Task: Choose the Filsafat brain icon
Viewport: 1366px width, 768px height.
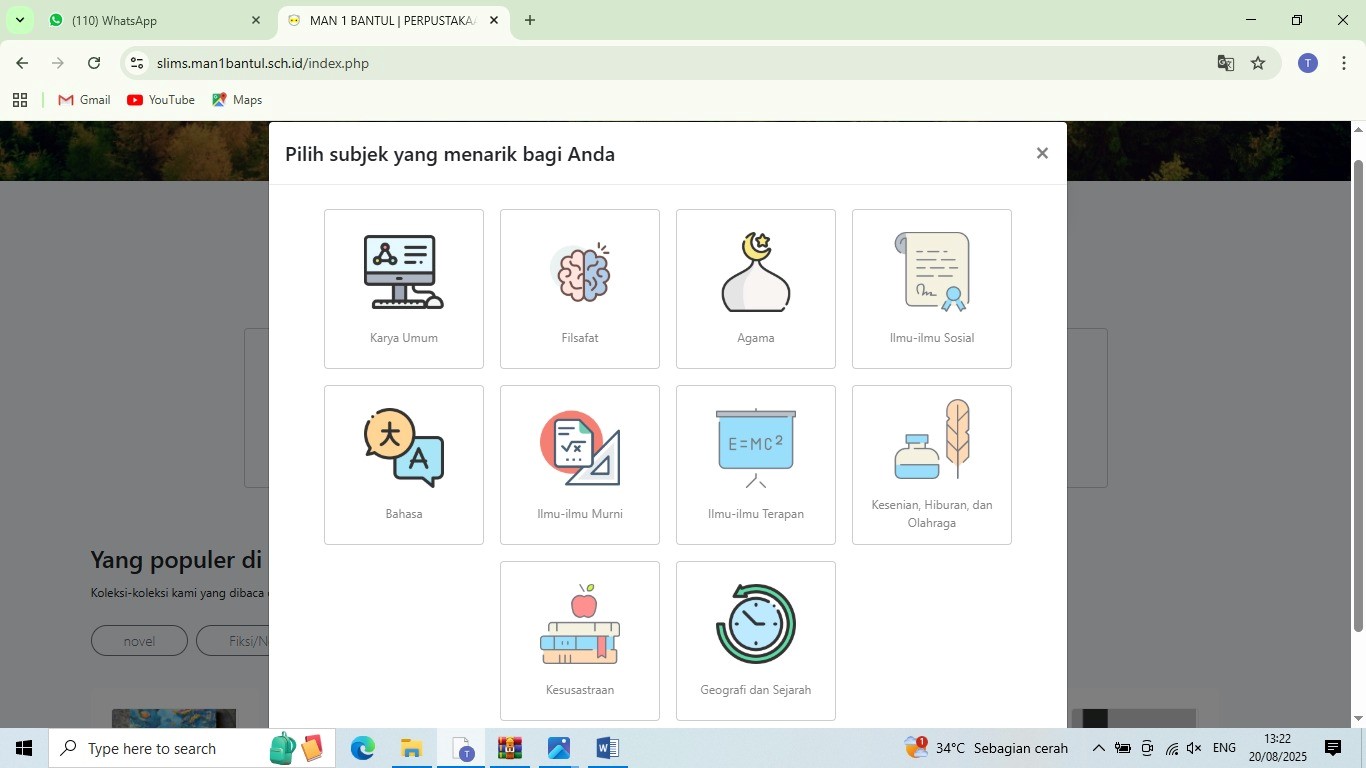Action: (580, 273)
